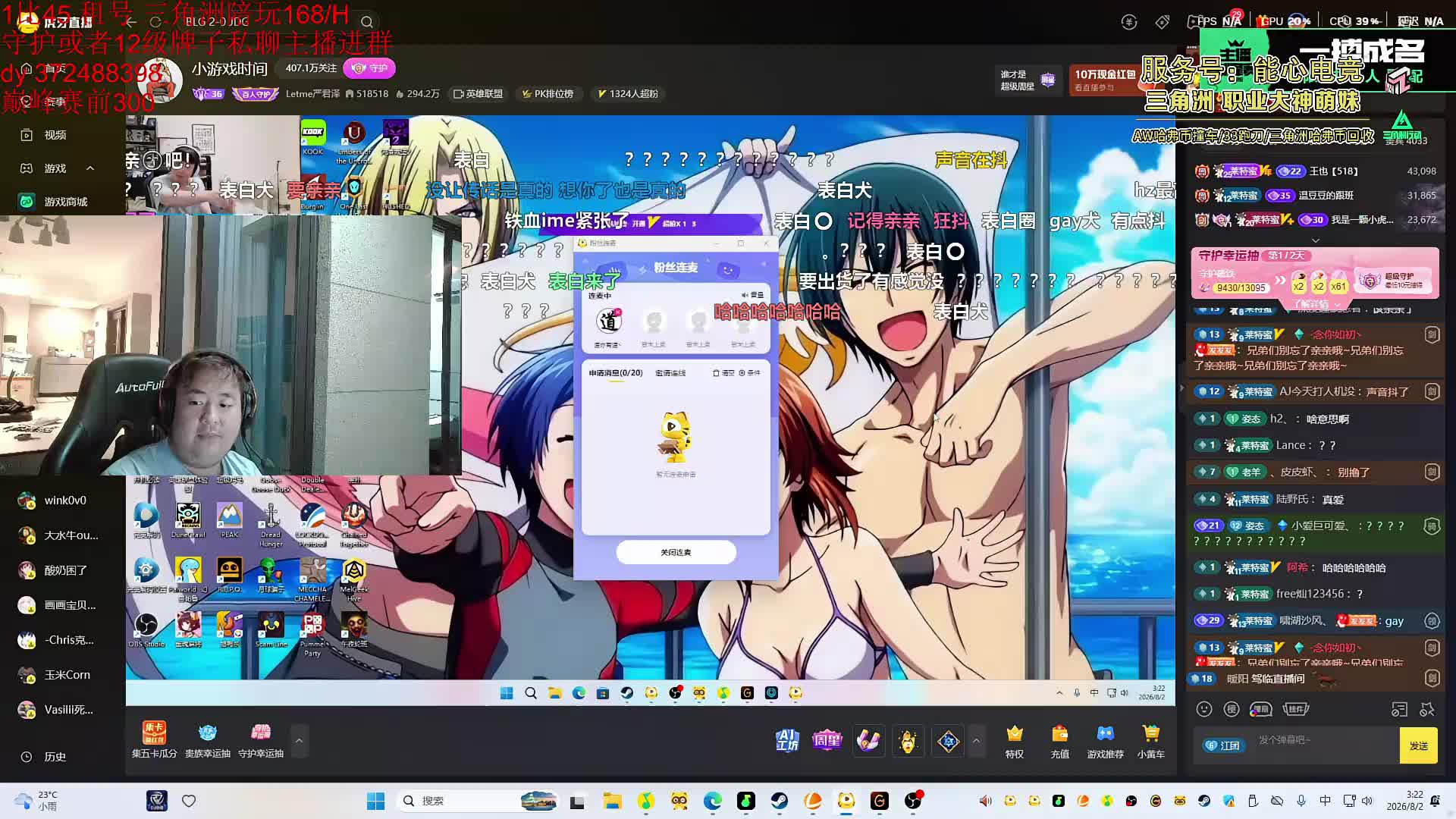Screen dimensions: 1456x819
Task: Open the 谁才是超级周星 banner
Action: tap(1028, 80)
